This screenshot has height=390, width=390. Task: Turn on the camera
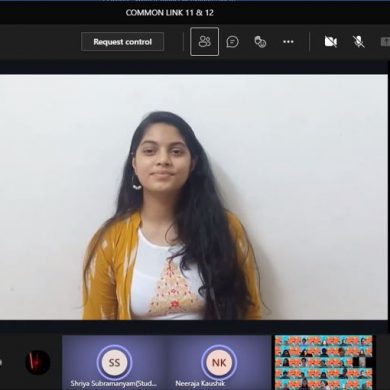pos(331,42)
